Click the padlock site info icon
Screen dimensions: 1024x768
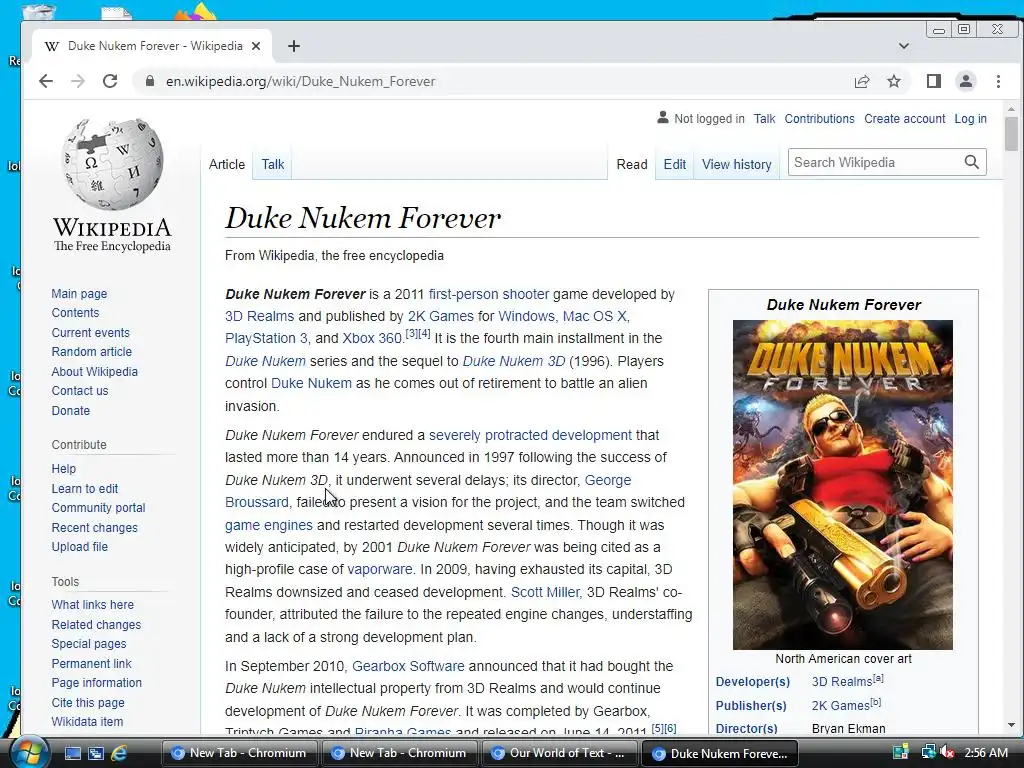[150, 81]
